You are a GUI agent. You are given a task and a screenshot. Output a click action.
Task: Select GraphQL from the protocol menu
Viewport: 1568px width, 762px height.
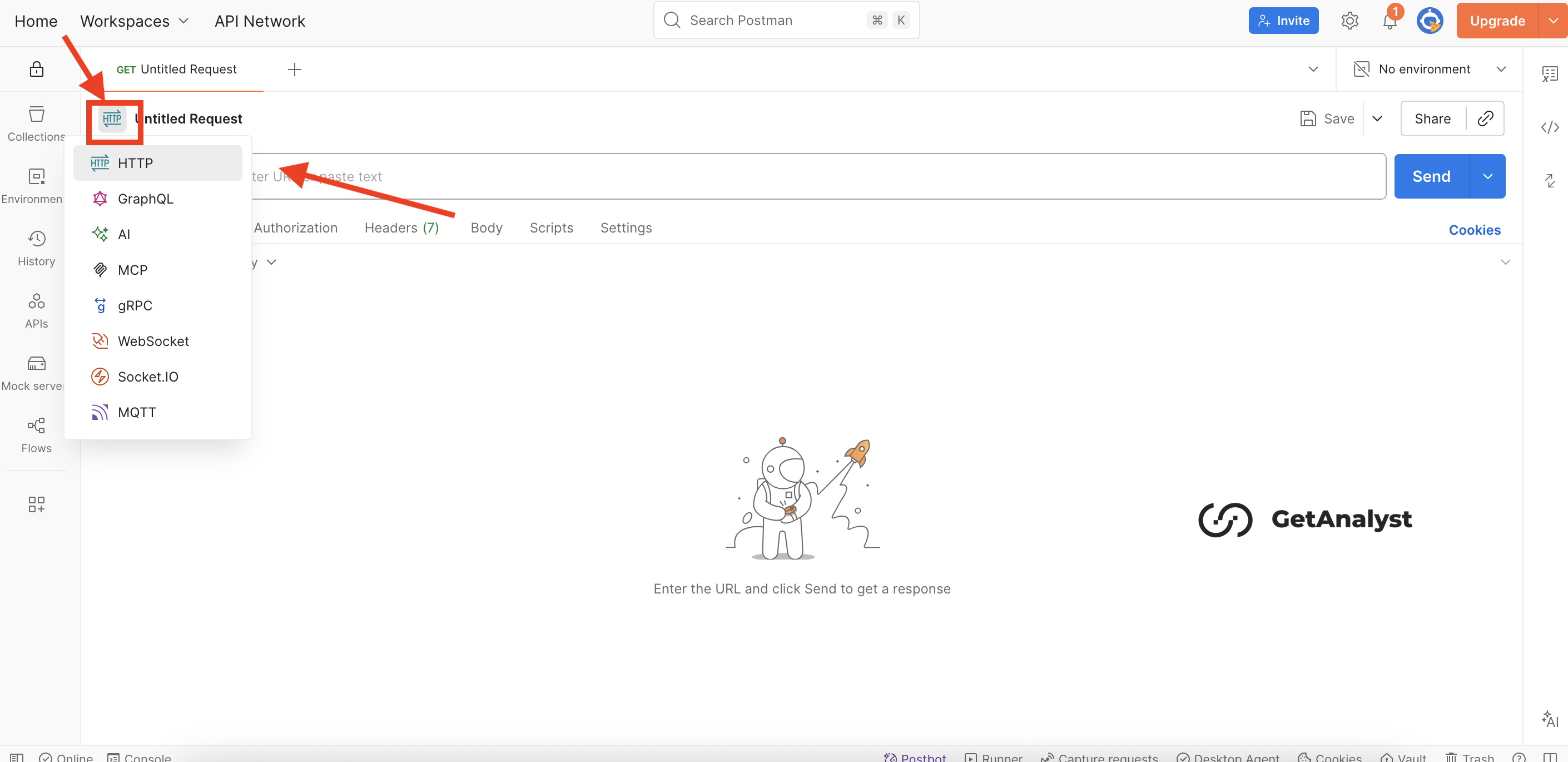pyautogui.click(x=145, y=199)
